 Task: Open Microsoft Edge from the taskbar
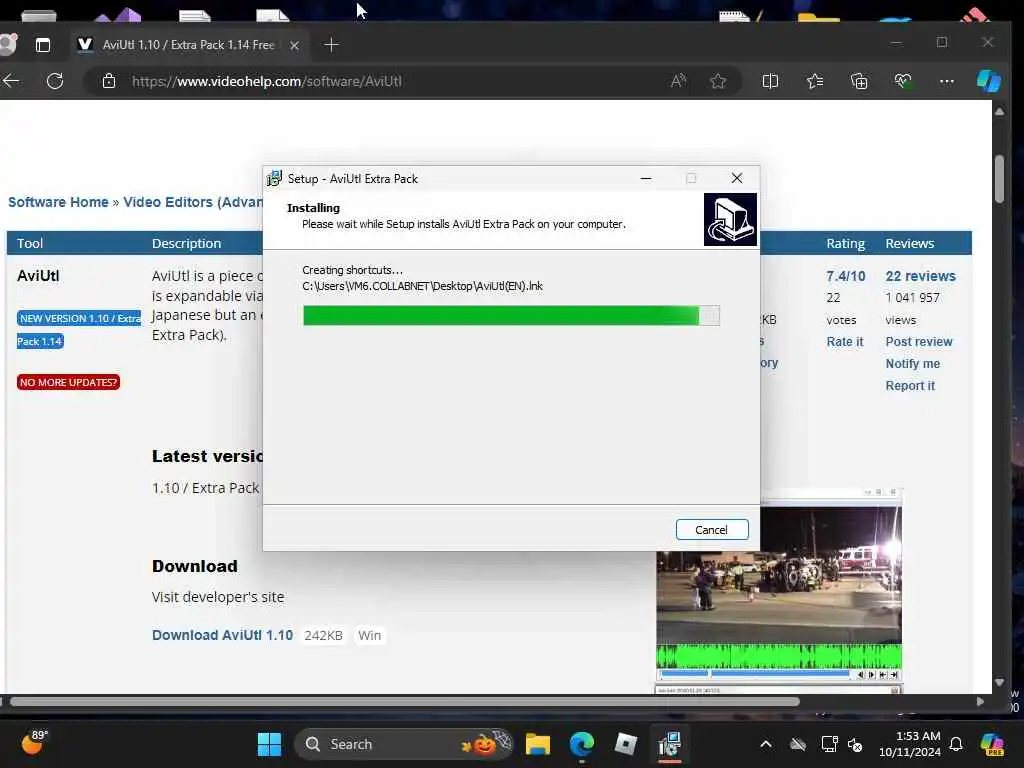pos(581,744)
